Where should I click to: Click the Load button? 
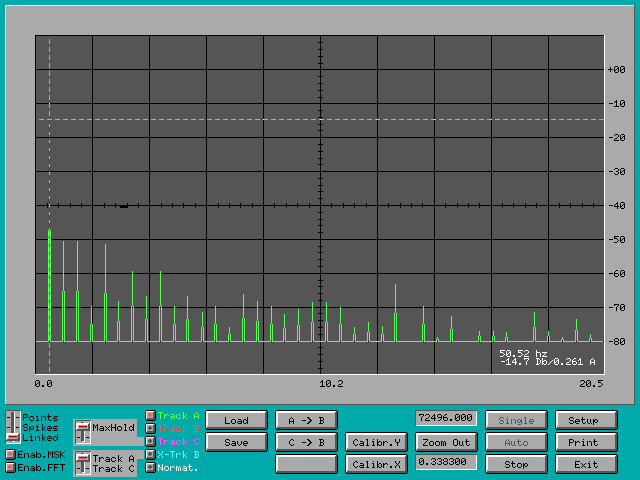click(x=236, y=420)
